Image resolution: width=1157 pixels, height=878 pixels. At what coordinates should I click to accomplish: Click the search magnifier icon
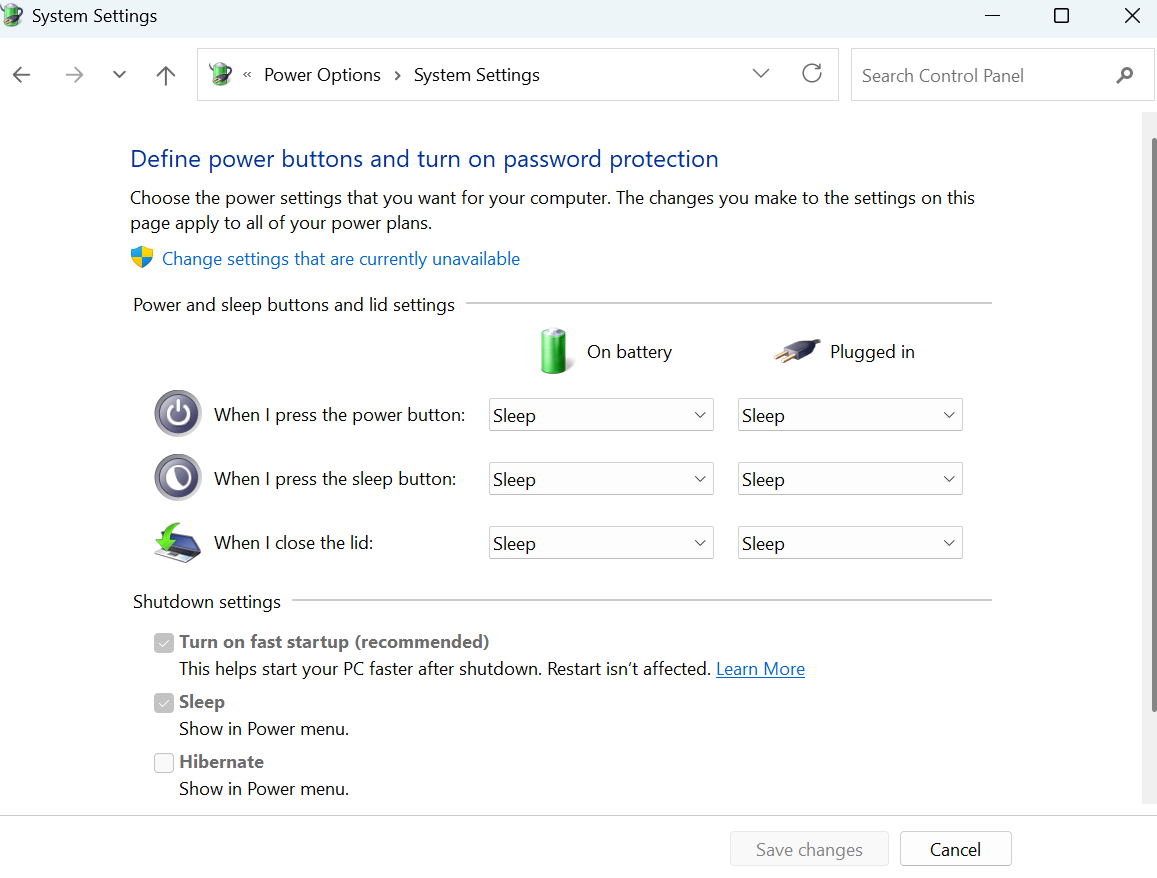(x=1125, y=75)
